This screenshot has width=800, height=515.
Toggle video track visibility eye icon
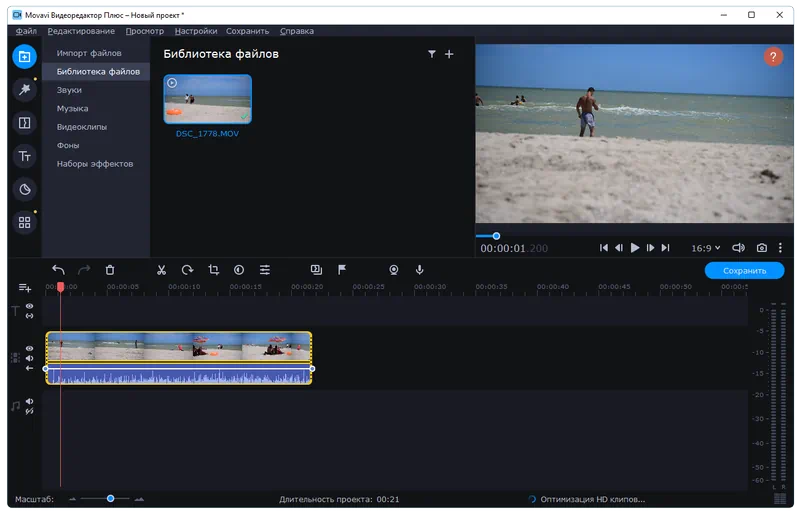point(29,349)
